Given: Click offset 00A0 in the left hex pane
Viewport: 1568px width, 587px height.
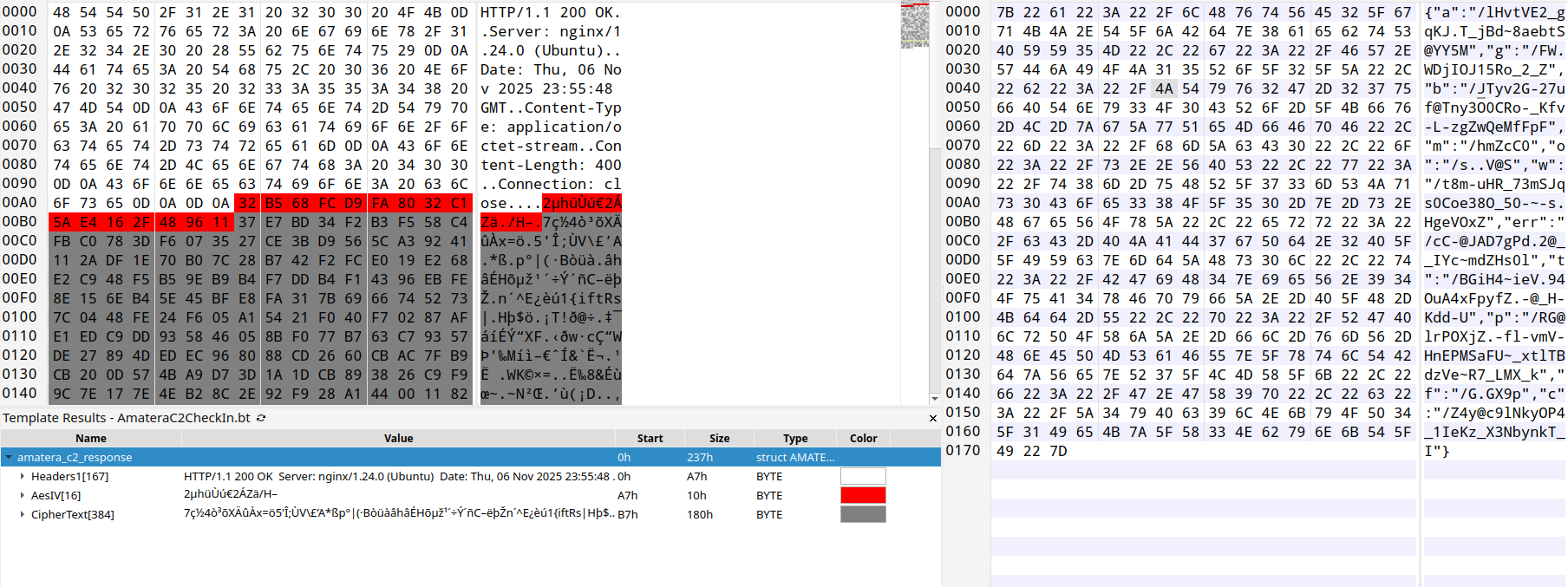Looking at the screenshot, I should tap(19, 203).
